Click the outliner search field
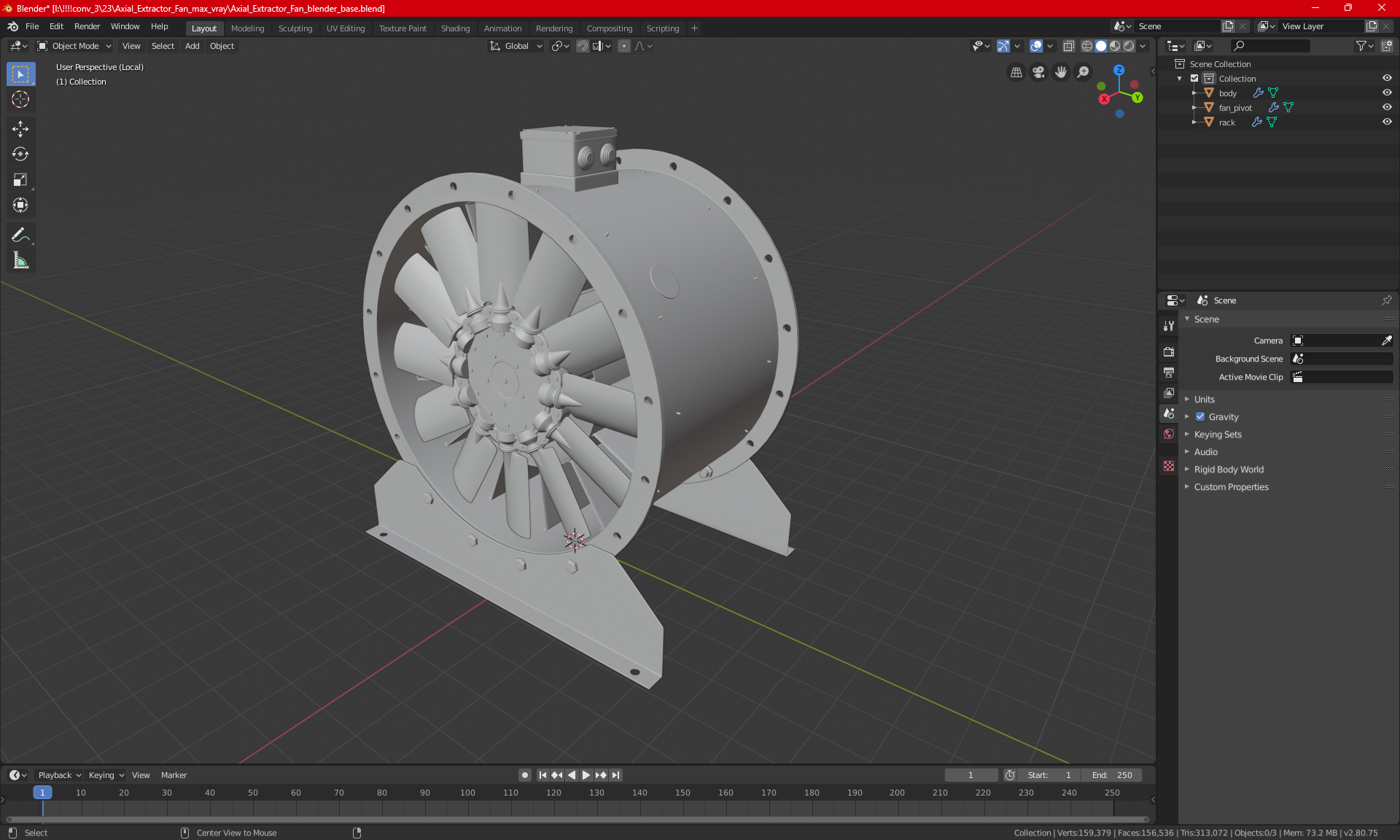This screenshot has width=1400, height=840. [x=1269, y=46]
